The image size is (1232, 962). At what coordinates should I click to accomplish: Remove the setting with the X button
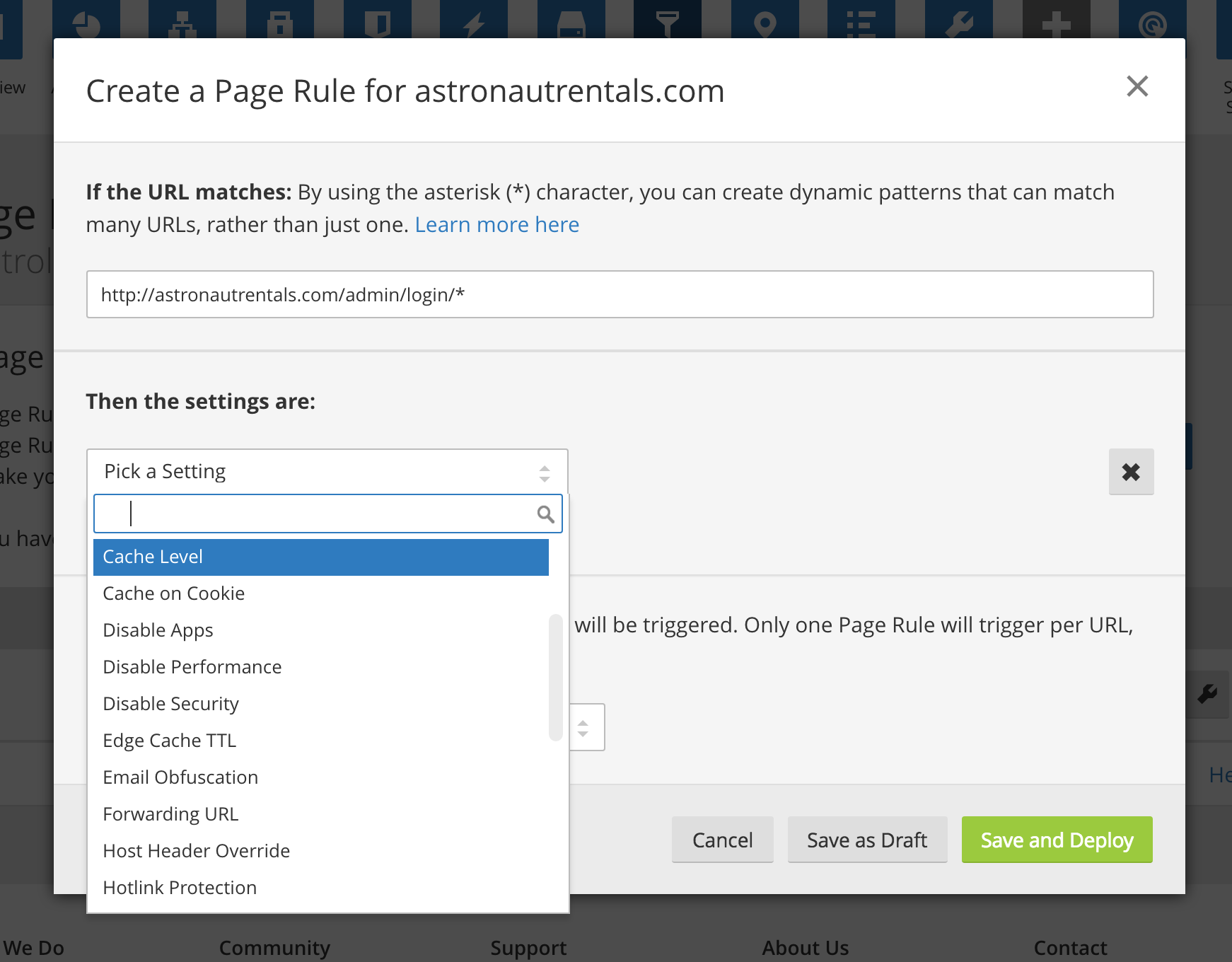[1131, 471]
